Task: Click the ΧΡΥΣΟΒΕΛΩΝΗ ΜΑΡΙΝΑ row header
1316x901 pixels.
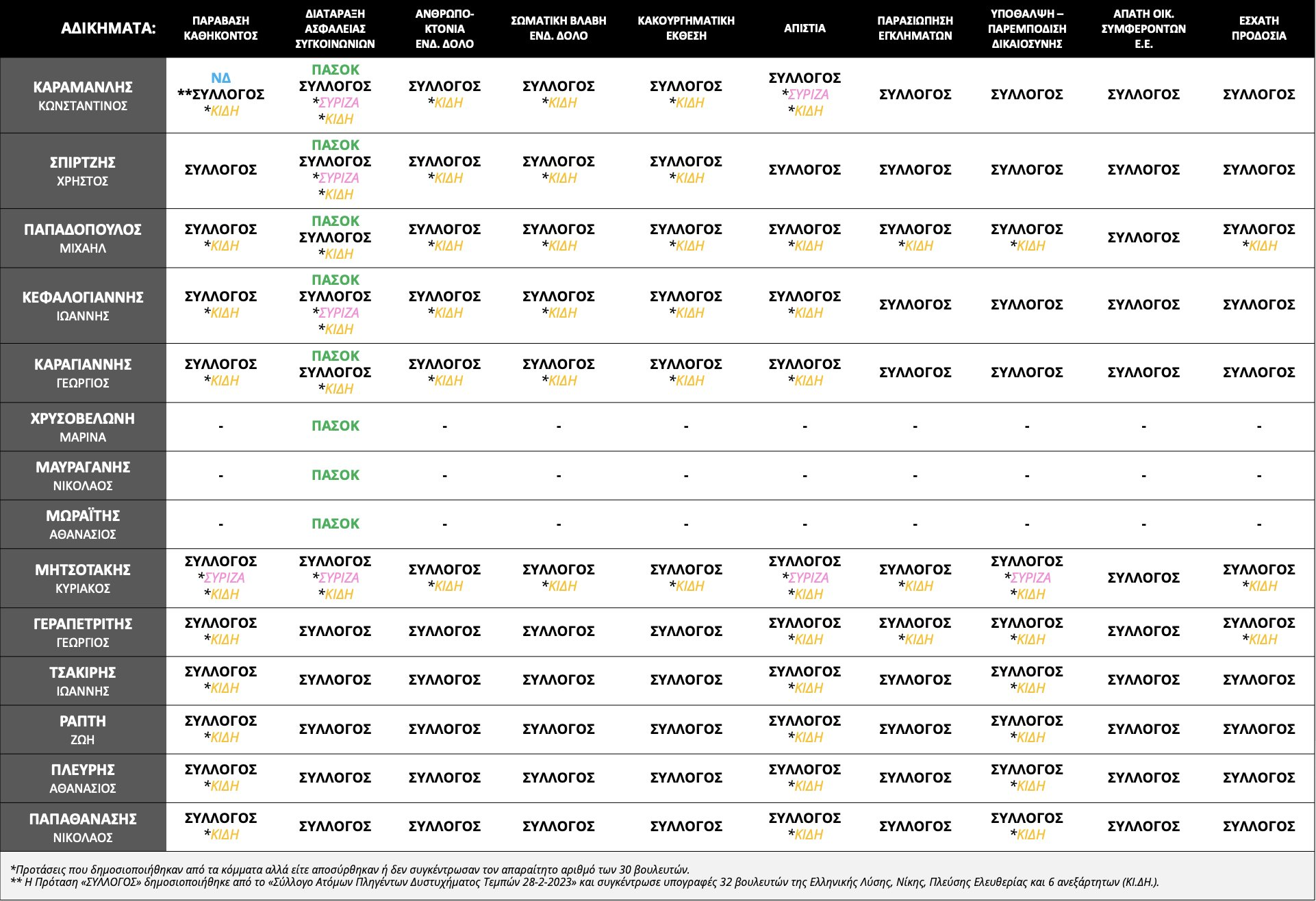Action: pos(83,427)
